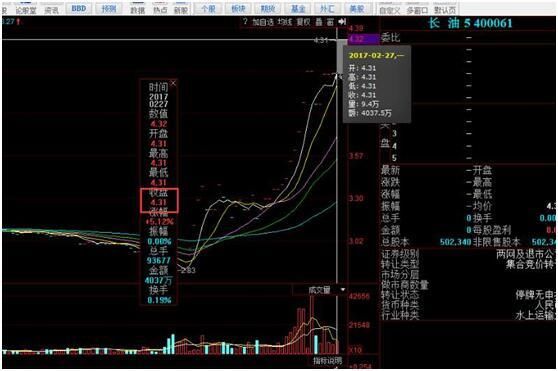Close the data popup panel with X
Screen dimensions: 558x371
[173, 83]
